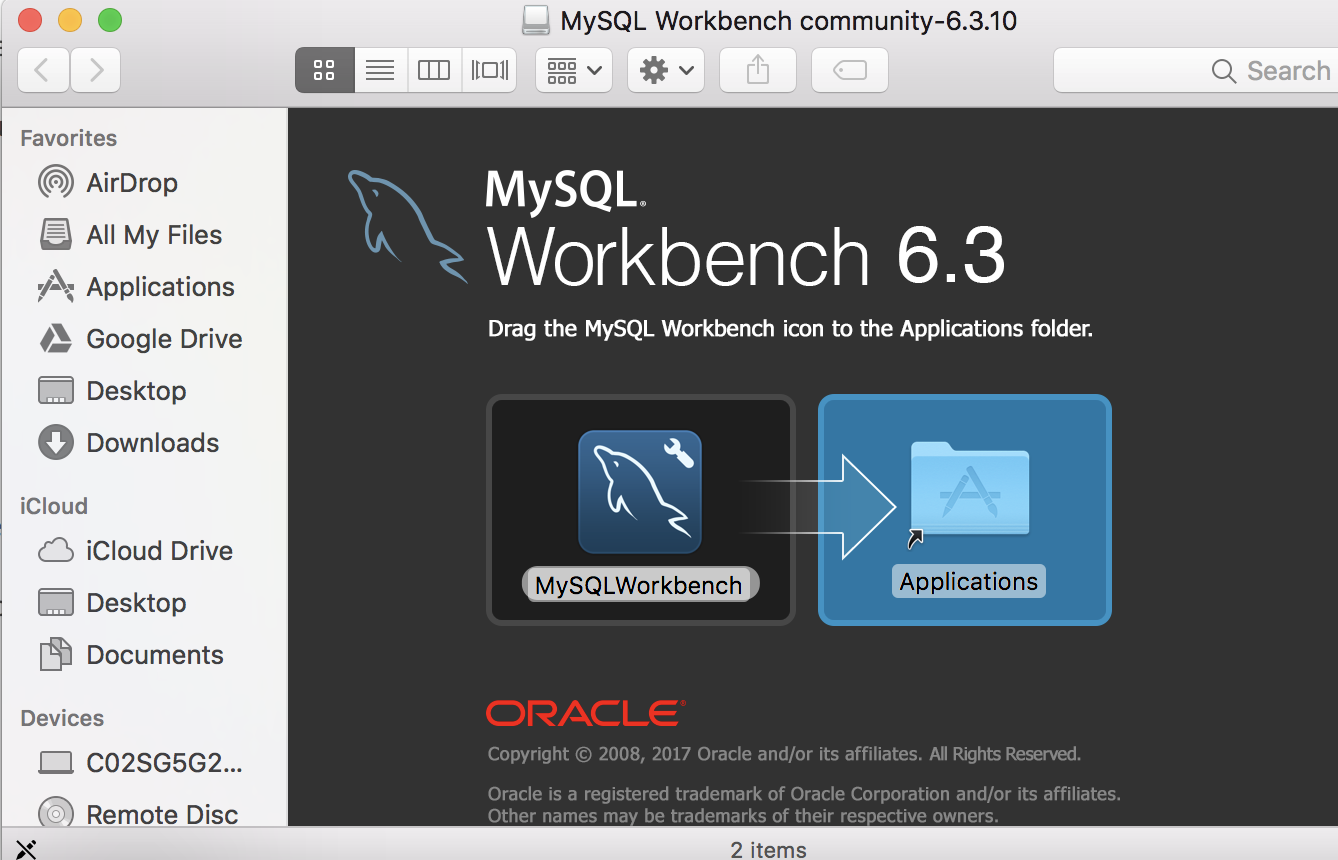
Task: Switch to list view in the toolbar
Action: point(380,70)
